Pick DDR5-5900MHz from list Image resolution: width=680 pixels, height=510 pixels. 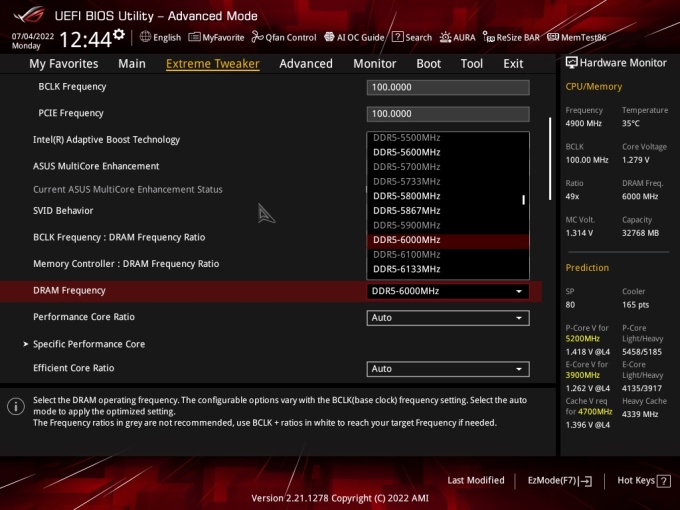(448, 225)
